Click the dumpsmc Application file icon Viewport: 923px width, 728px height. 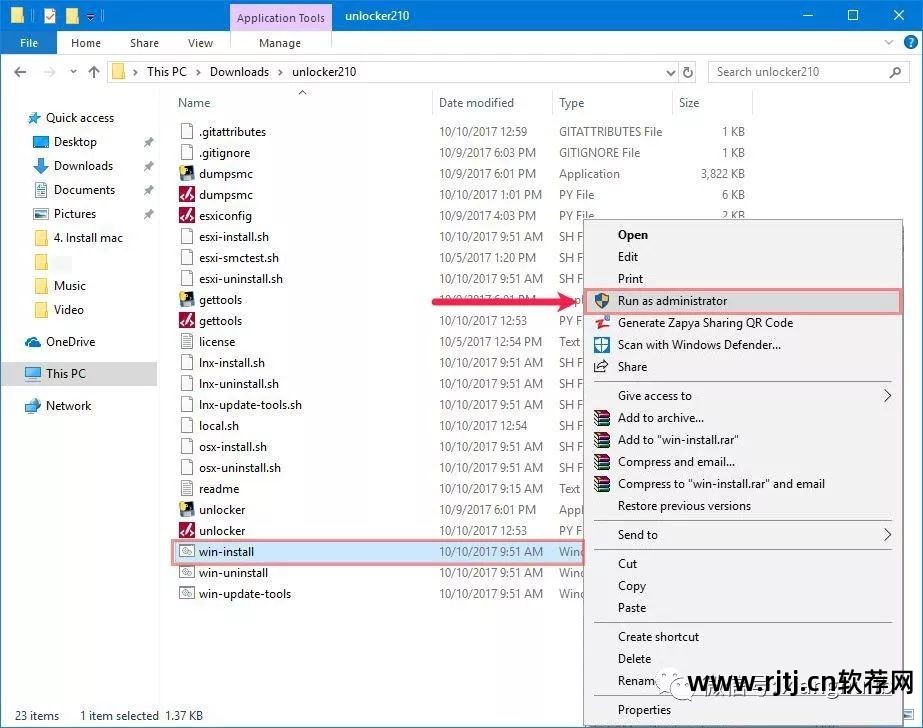pyautogui.click(x=187, y=173)
